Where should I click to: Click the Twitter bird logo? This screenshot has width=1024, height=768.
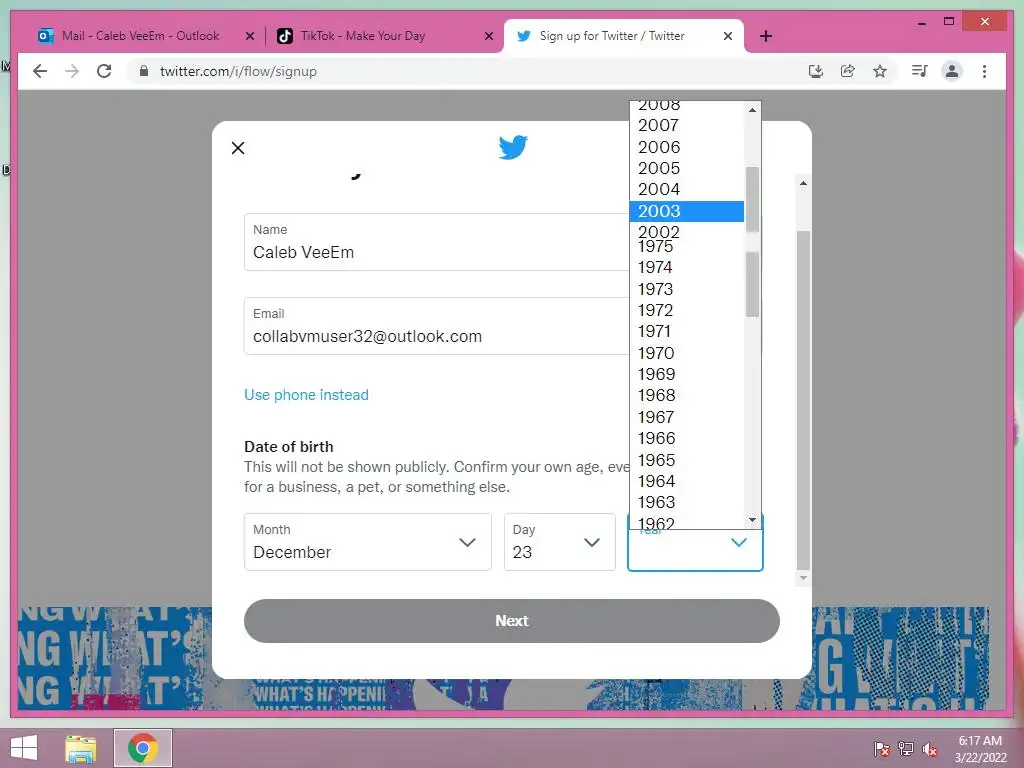[x=513, y=147]
